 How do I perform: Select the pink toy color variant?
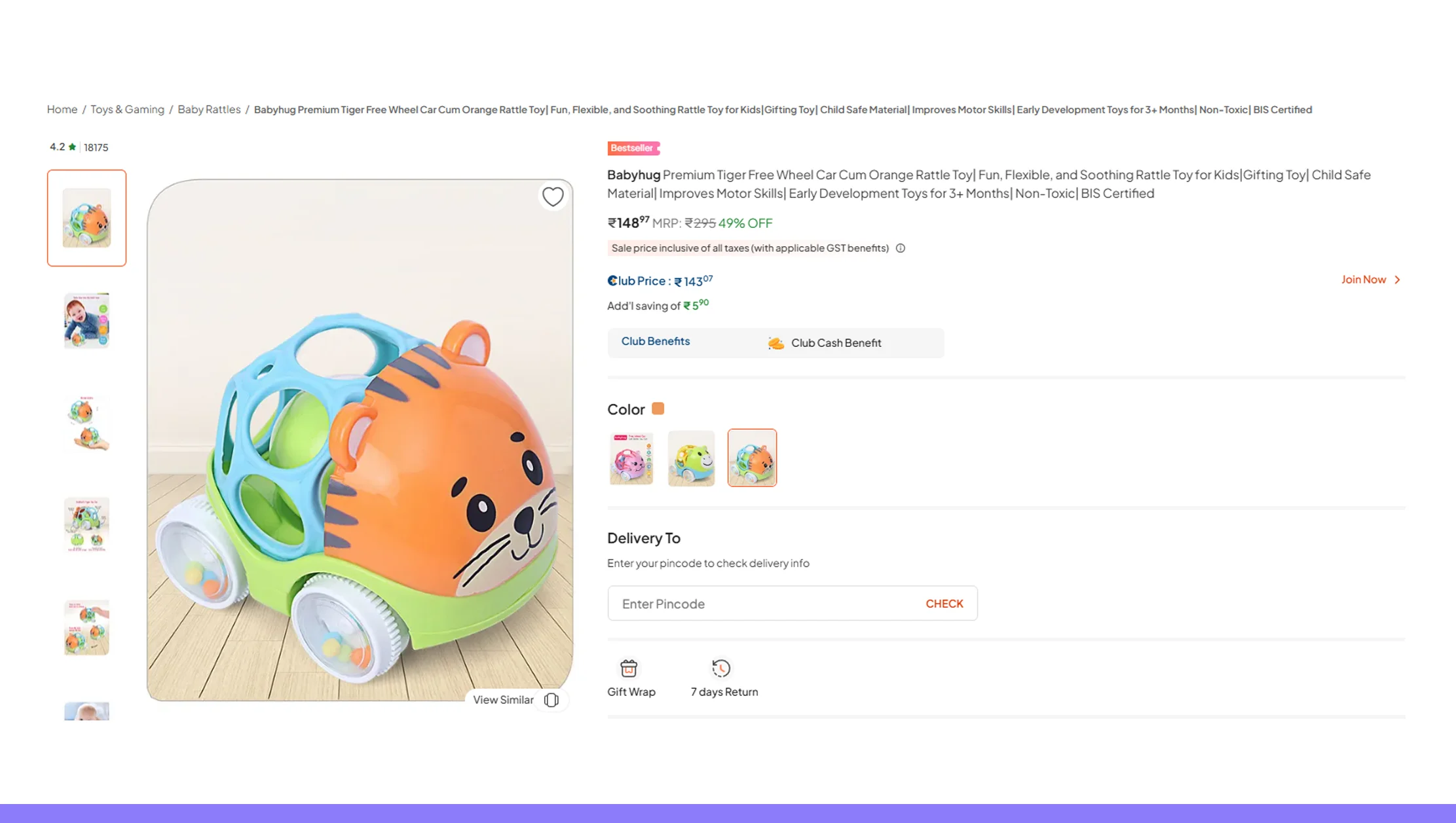631,458
